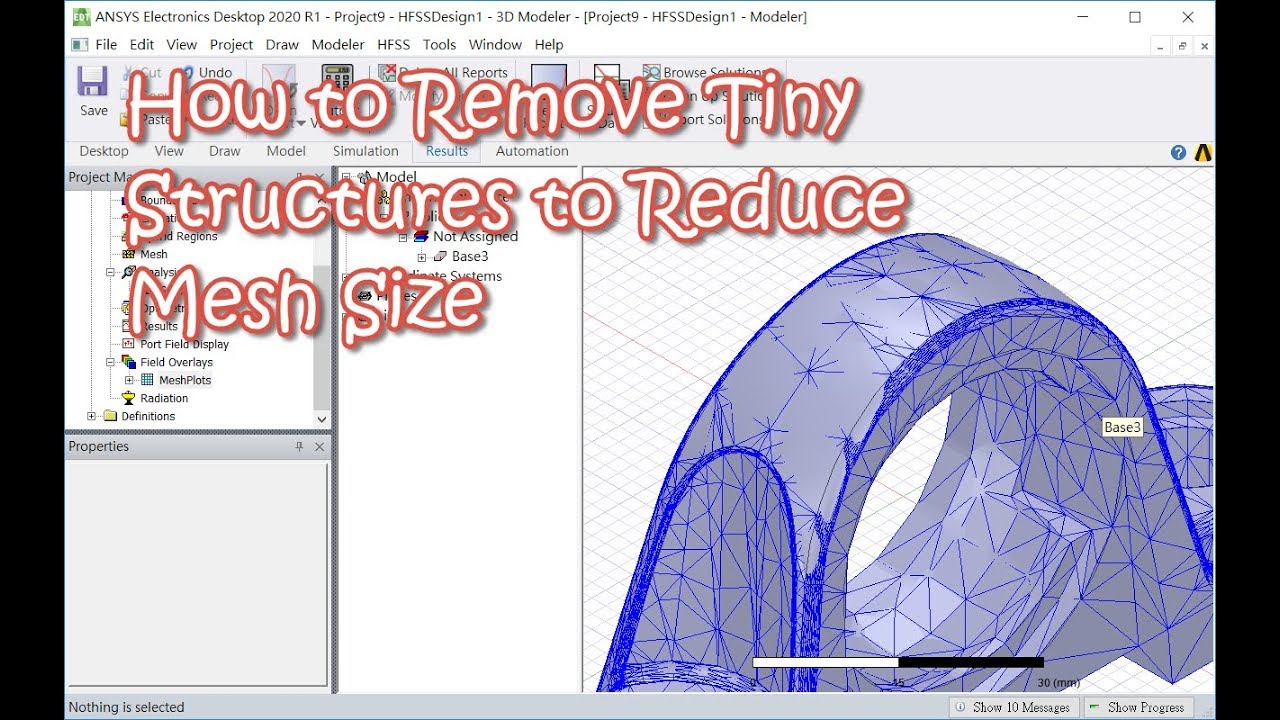Image resolution: width=1280 pixels, height=720 pixels.
Task: Collapse the Not Assigned node
Action: point(403,237)
